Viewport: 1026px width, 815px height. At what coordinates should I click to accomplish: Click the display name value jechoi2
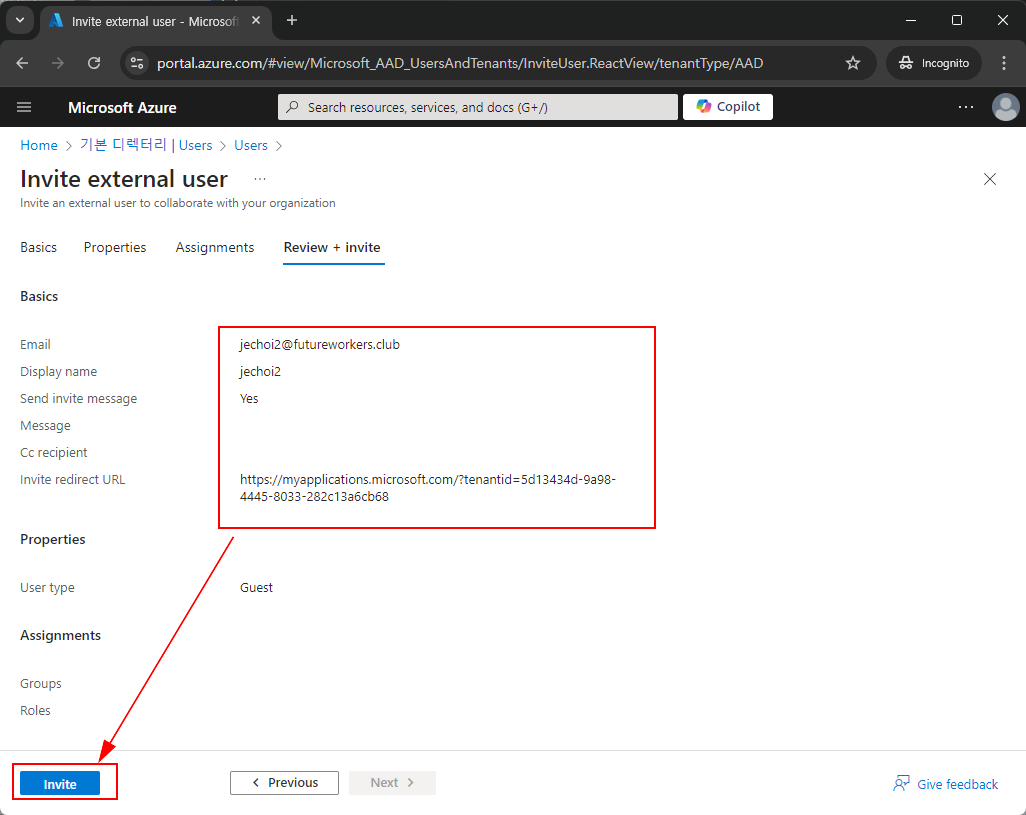(x=260, y=372)
